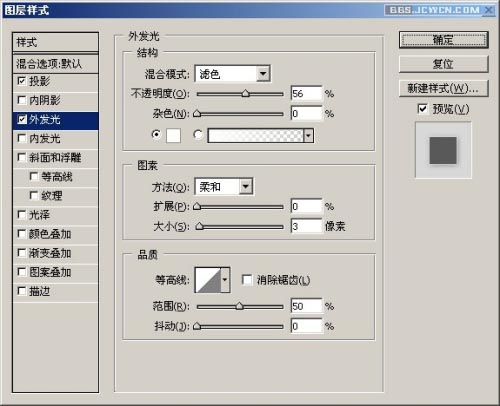Select the 描边 (Stroke) style item

55,292
